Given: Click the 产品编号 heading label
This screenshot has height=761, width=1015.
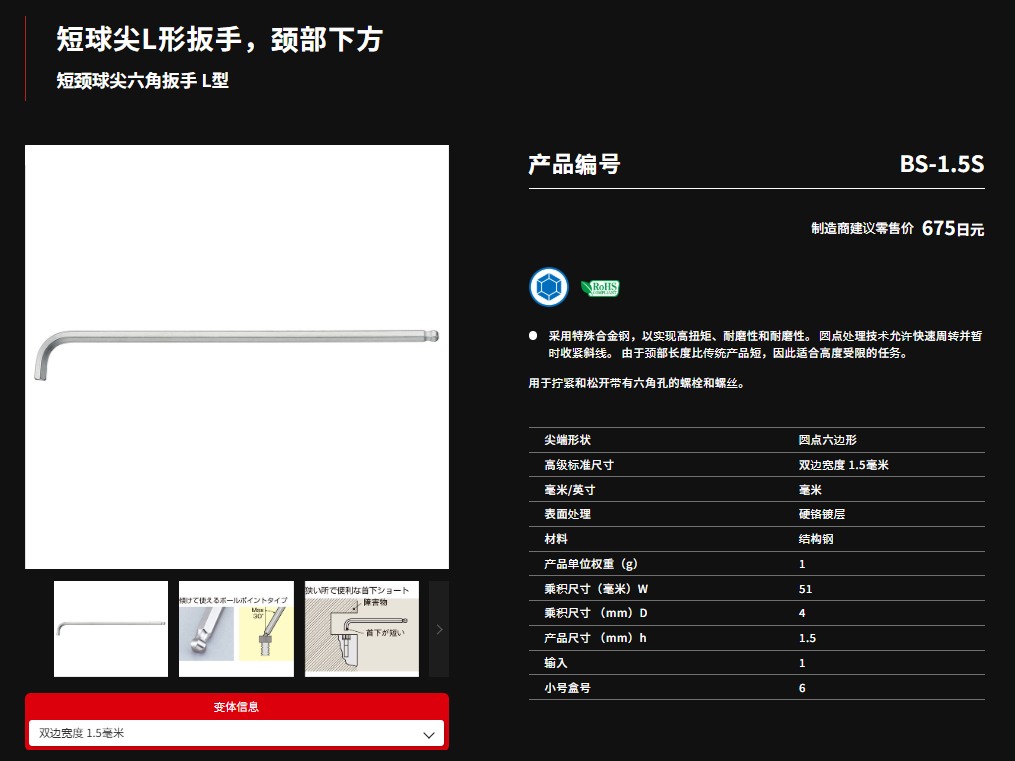Looking at the screenshot, I should coord(574,165).
